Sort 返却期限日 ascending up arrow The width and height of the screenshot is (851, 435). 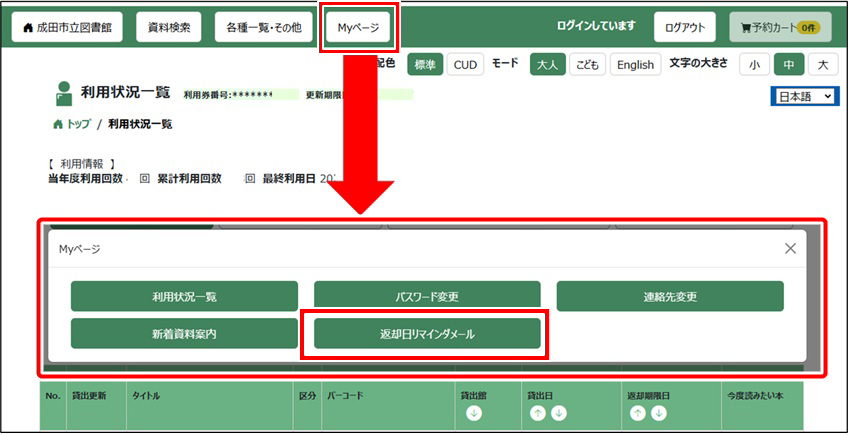click(638, 413)
